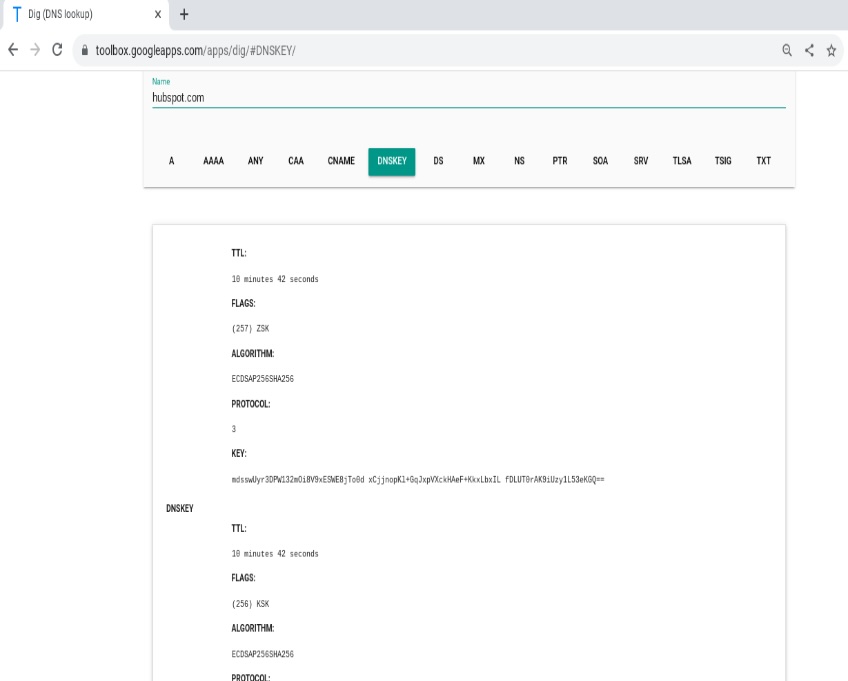Select the SOA record type
The height and width of the screenshot is (681, 848).
pos(600,161)
